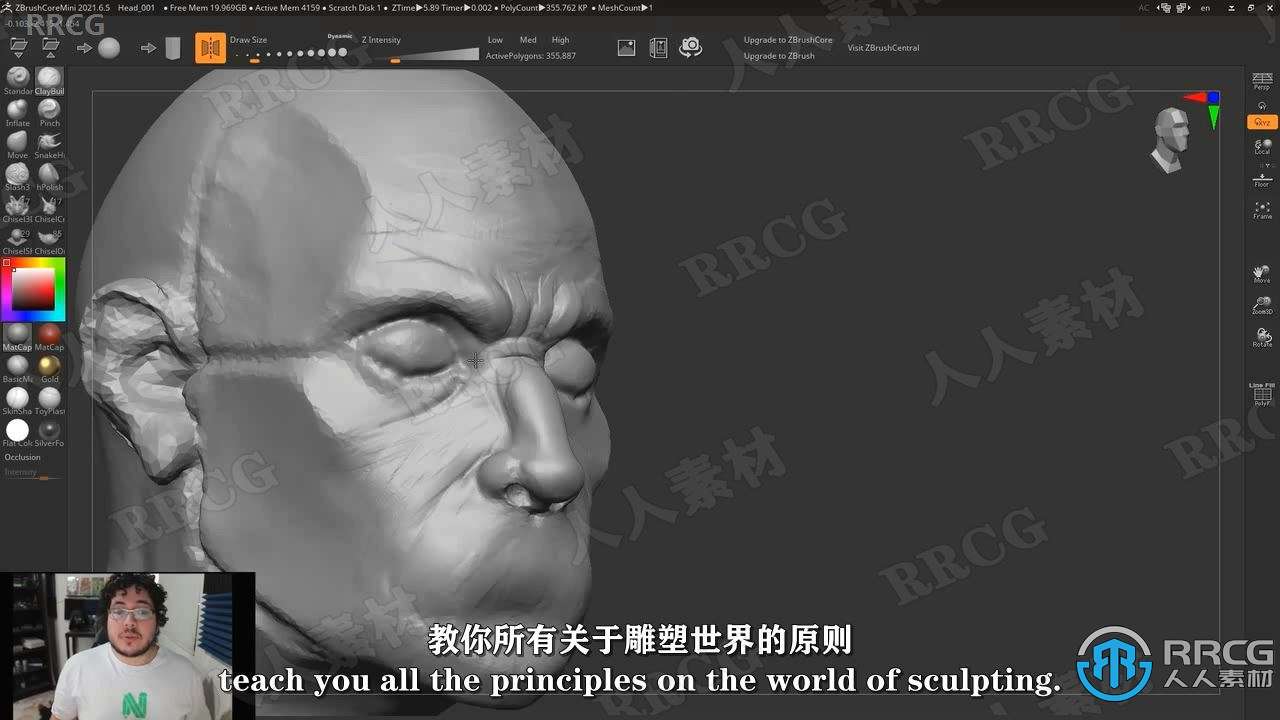Toggle Perspective view
The height and width of the screenshot is (720, 1280).
coord(1262,83)
